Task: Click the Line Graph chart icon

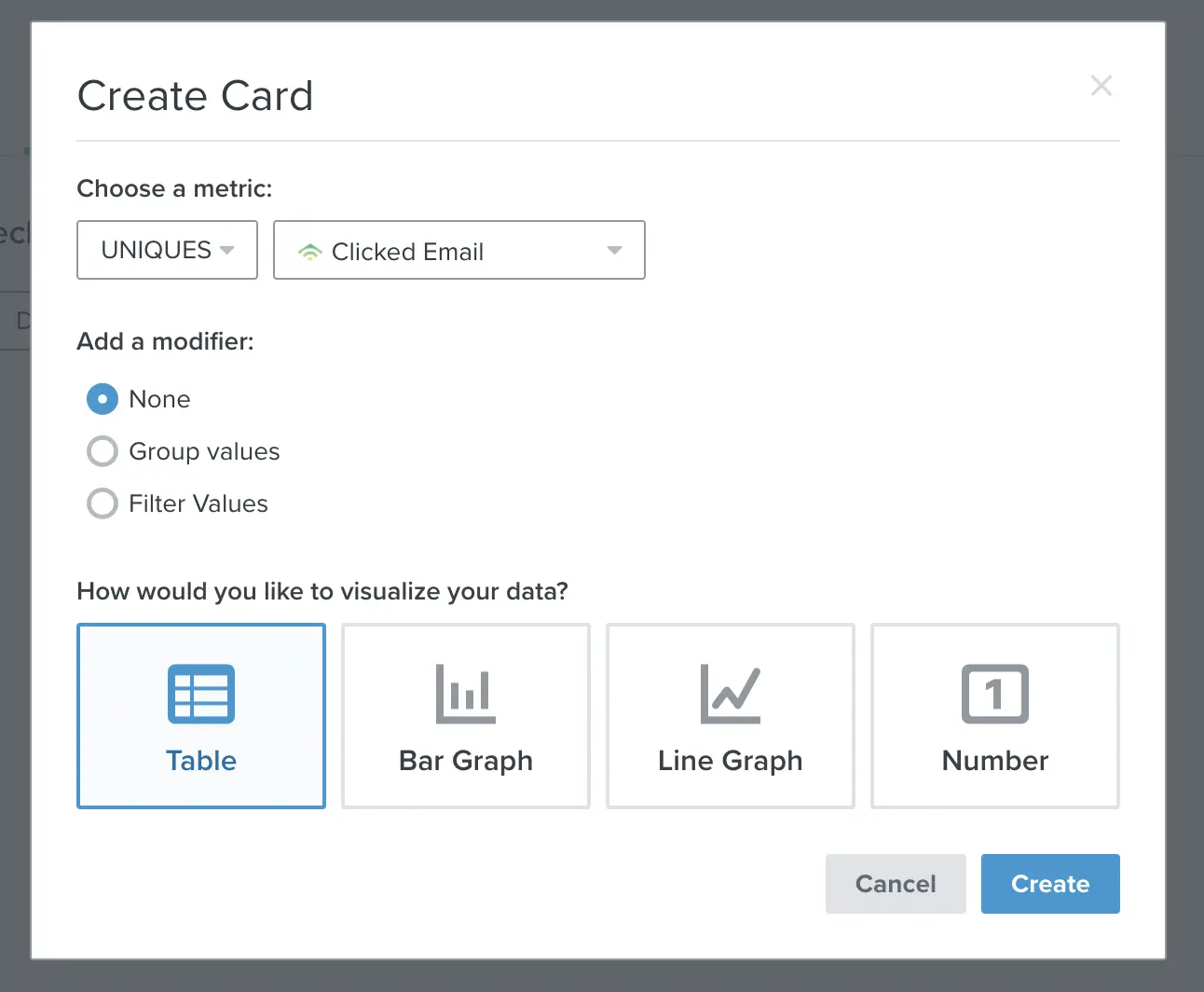Action: tap(731, 694)
